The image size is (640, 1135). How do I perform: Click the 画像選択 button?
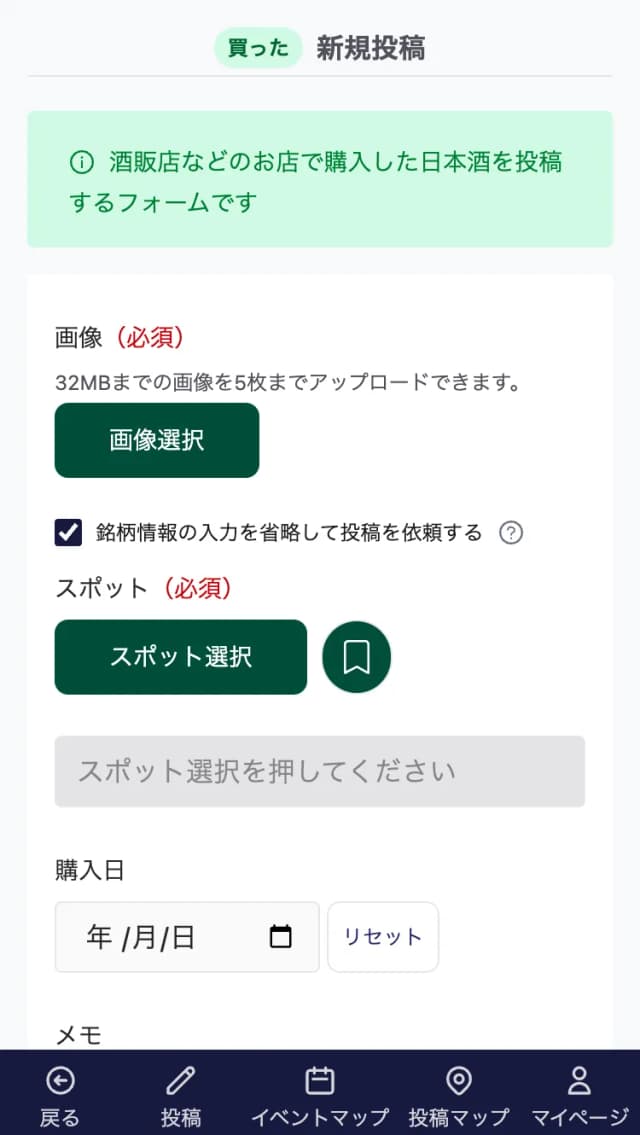pos(156,440)
